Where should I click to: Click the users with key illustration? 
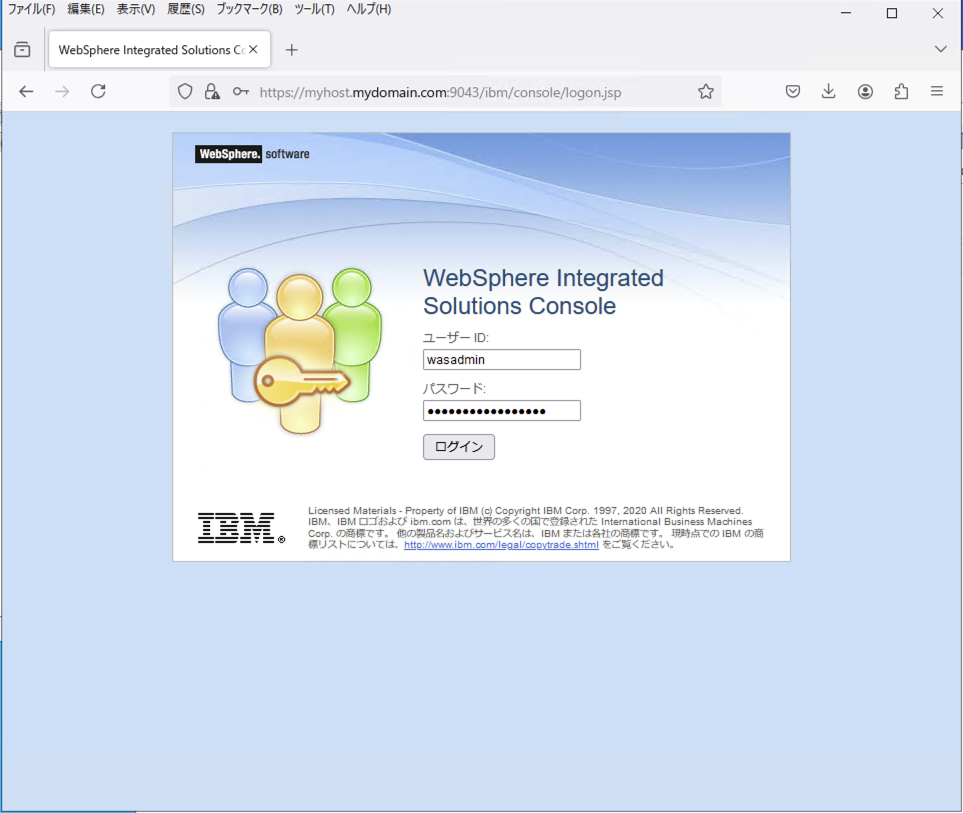(x=300, y=351)
